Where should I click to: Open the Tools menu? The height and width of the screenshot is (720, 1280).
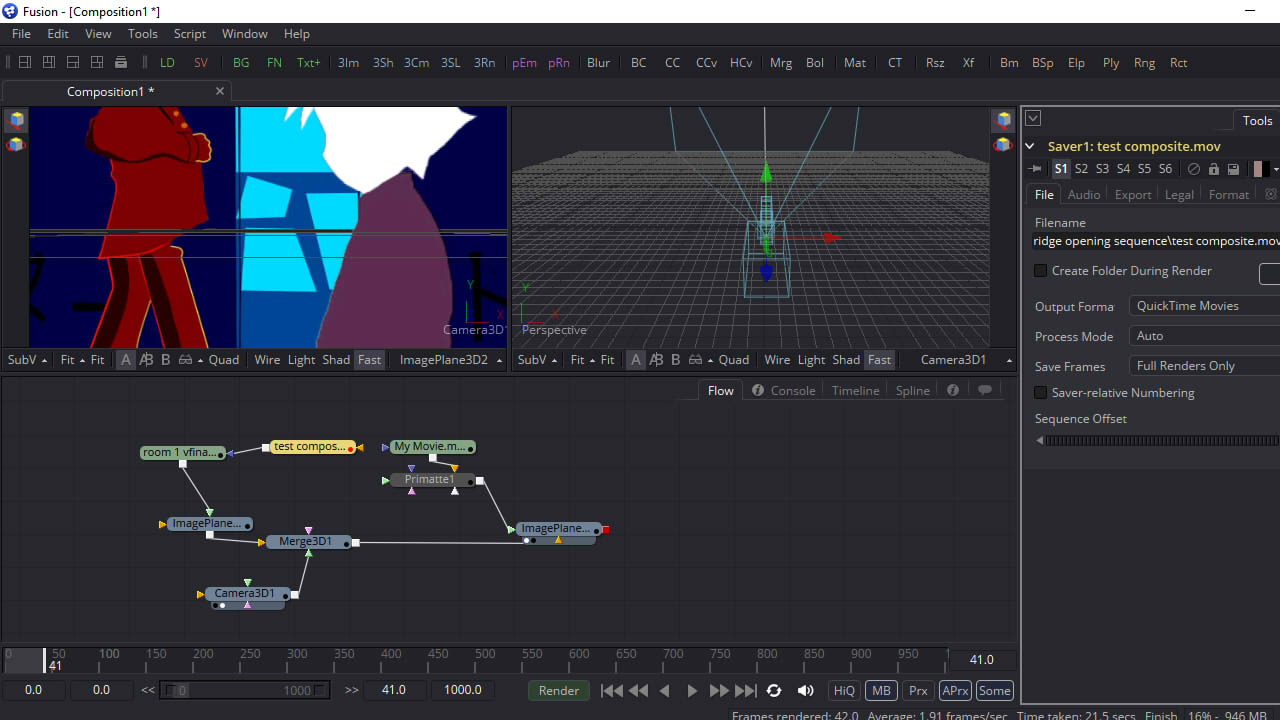pos(143,34)
